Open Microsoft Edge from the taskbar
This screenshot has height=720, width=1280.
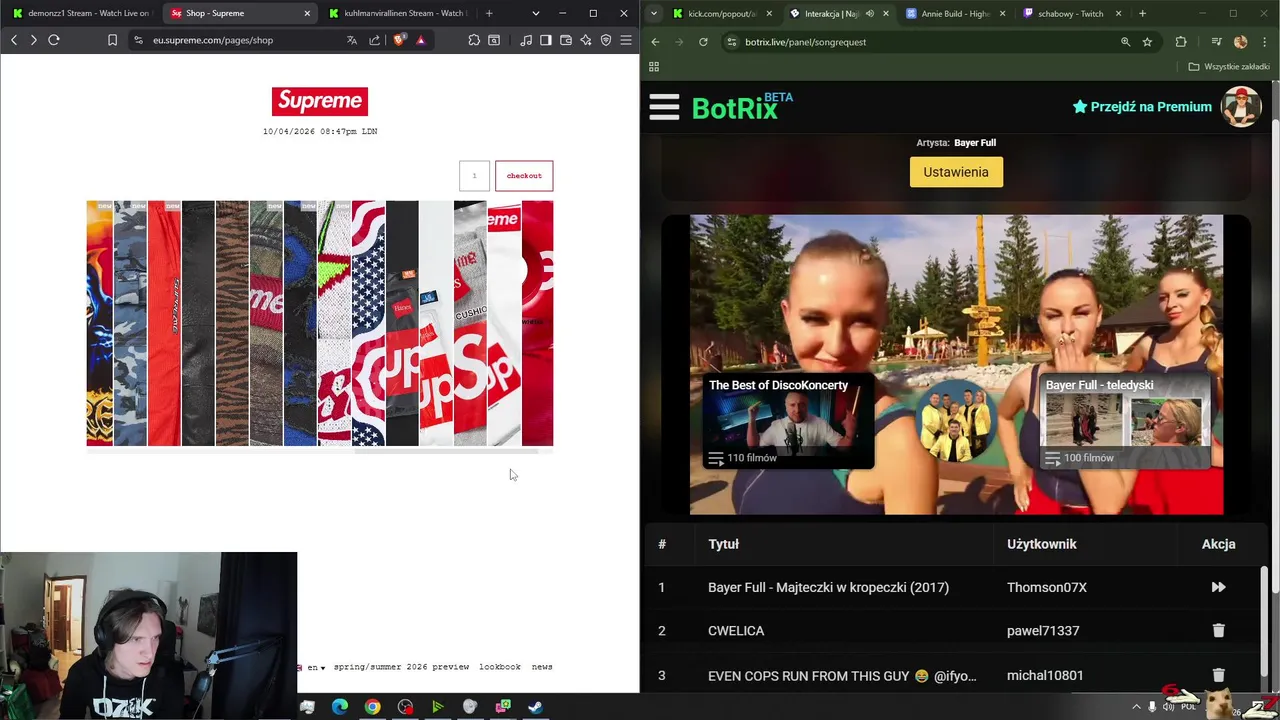(340, 707)
